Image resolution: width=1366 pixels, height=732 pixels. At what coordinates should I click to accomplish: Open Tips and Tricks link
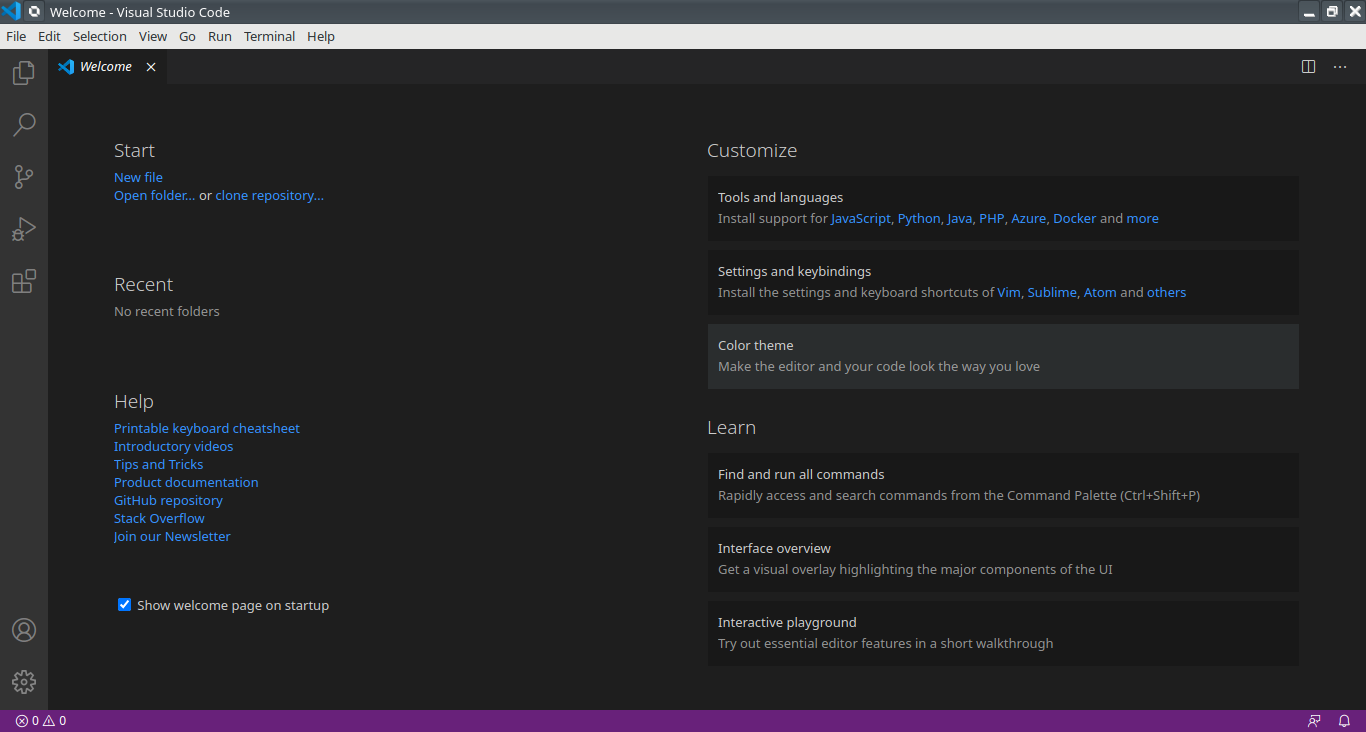click(x=159, y=464)
